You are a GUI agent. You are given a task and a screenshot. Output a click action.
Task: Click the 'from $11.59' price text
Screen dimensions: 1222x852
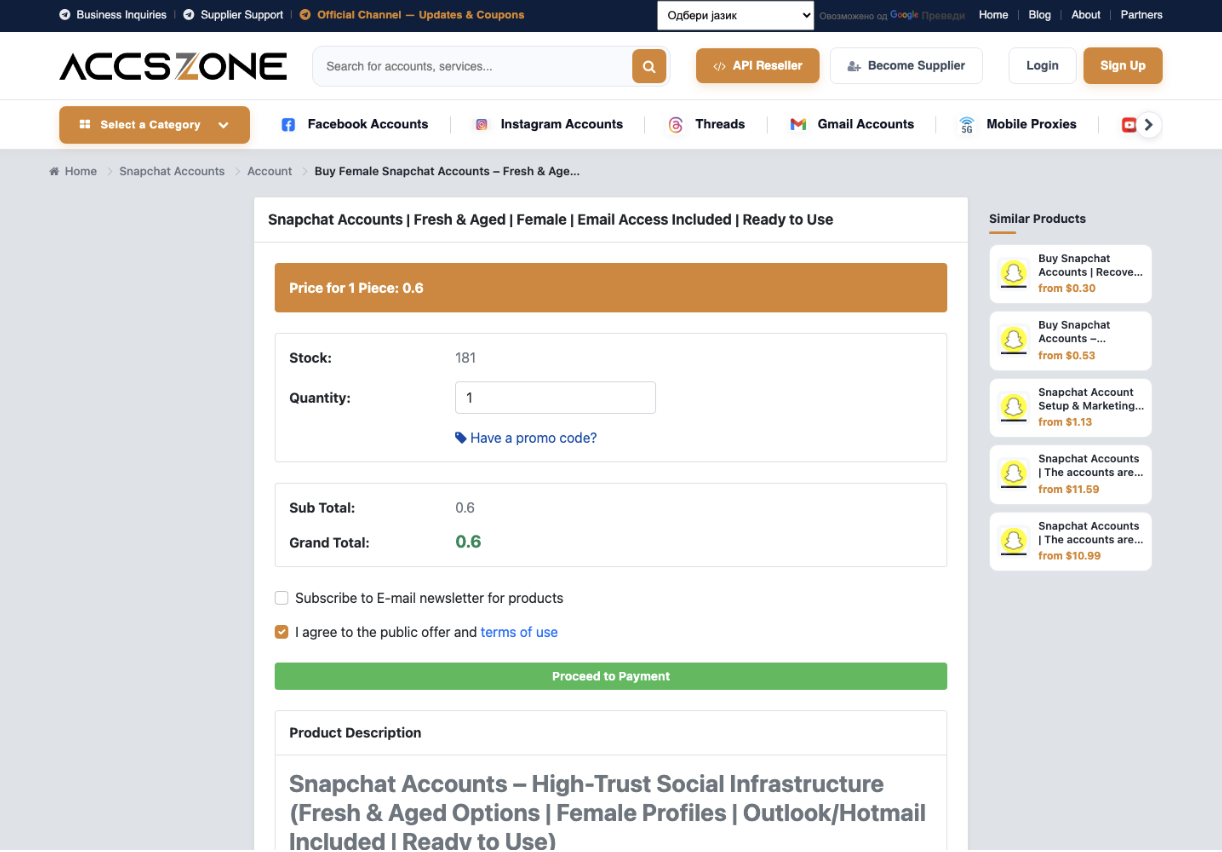[x=1068, y=489]
